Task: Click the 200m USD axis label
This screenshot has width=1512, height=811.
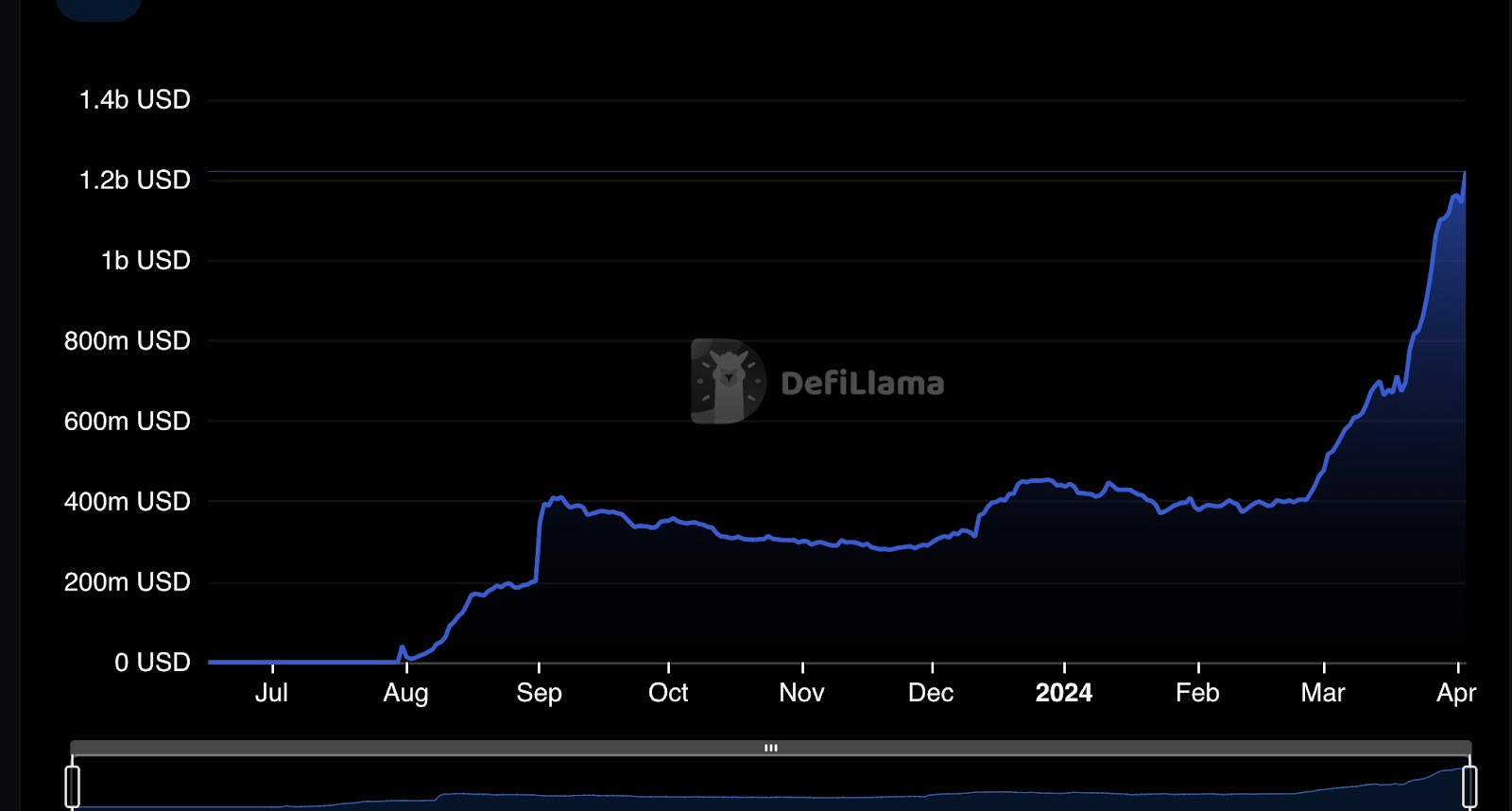Action: click(128, 581)
